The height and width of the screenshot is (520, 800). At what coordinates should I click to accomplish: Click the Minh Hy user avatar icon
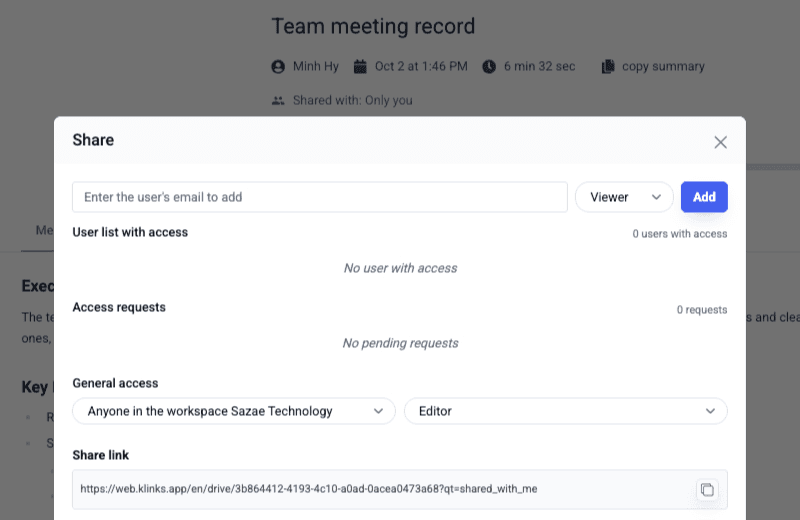(278, 66)
